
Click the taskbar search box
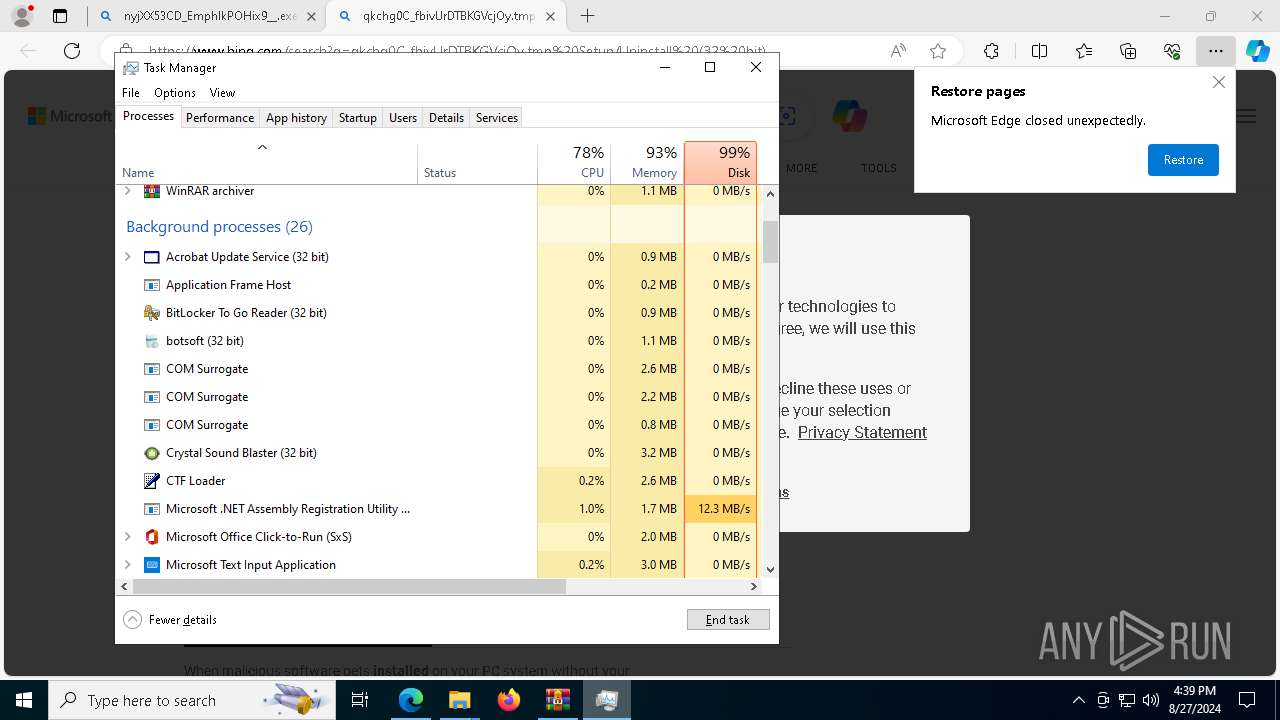pos(190,700)
